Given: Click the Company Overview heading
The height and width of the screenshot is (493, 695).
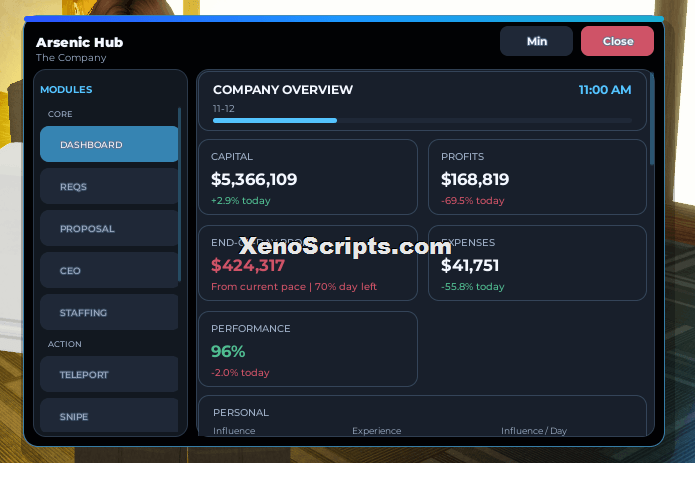Looking at the screenshot, I should pos(283,90).
